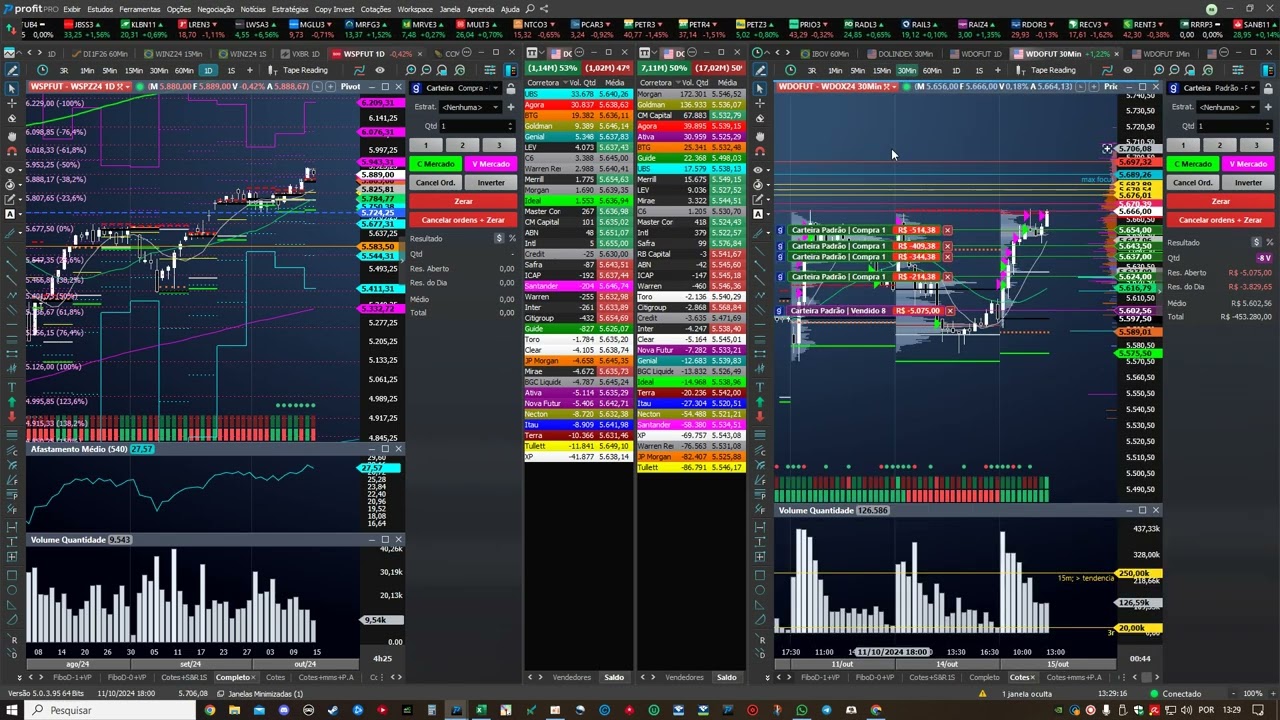Select the pencil drawing tool in WDOFUT chart
This screenshot has width=1280, height=720.
pos(760,70)
